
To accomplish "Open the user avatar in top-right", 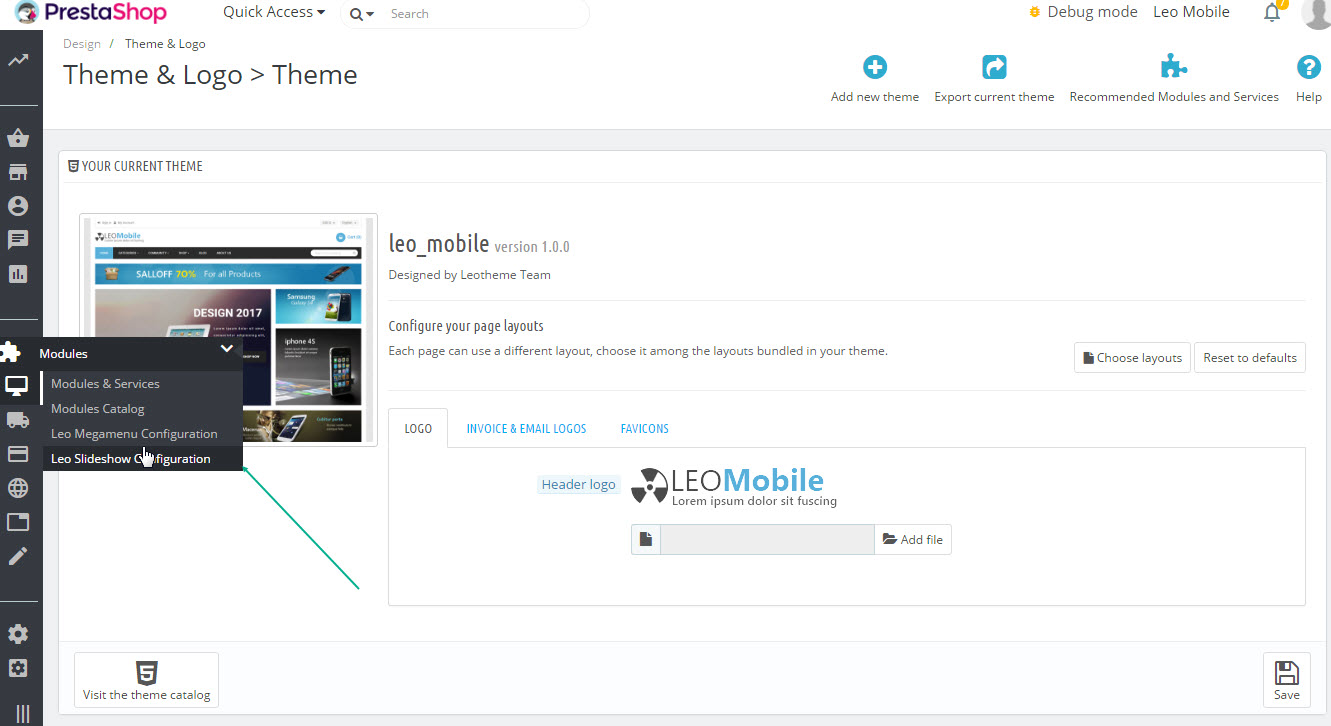I will coord(1316,13).
